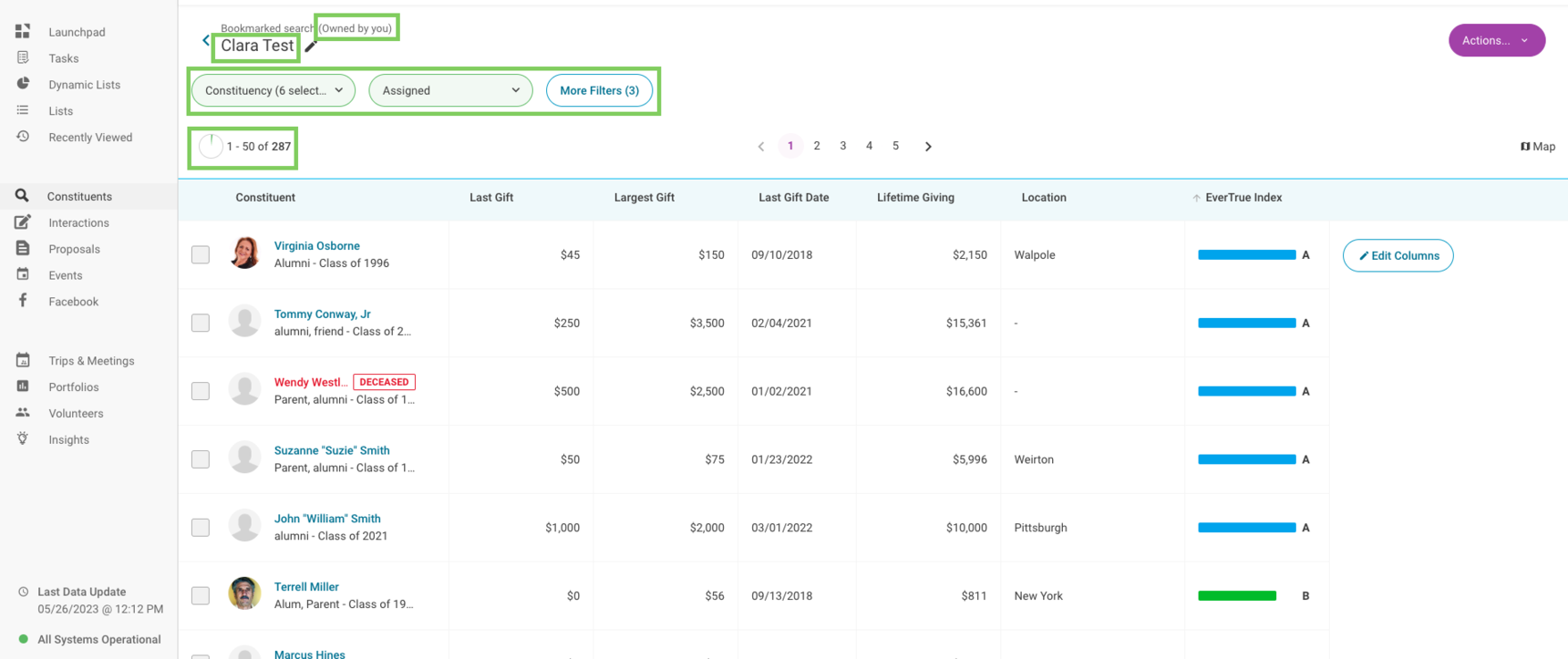1568x659 pixels.
Task: Click John "William" Smith's EverTrue Index bar
Action: [x=1246, y=528]
